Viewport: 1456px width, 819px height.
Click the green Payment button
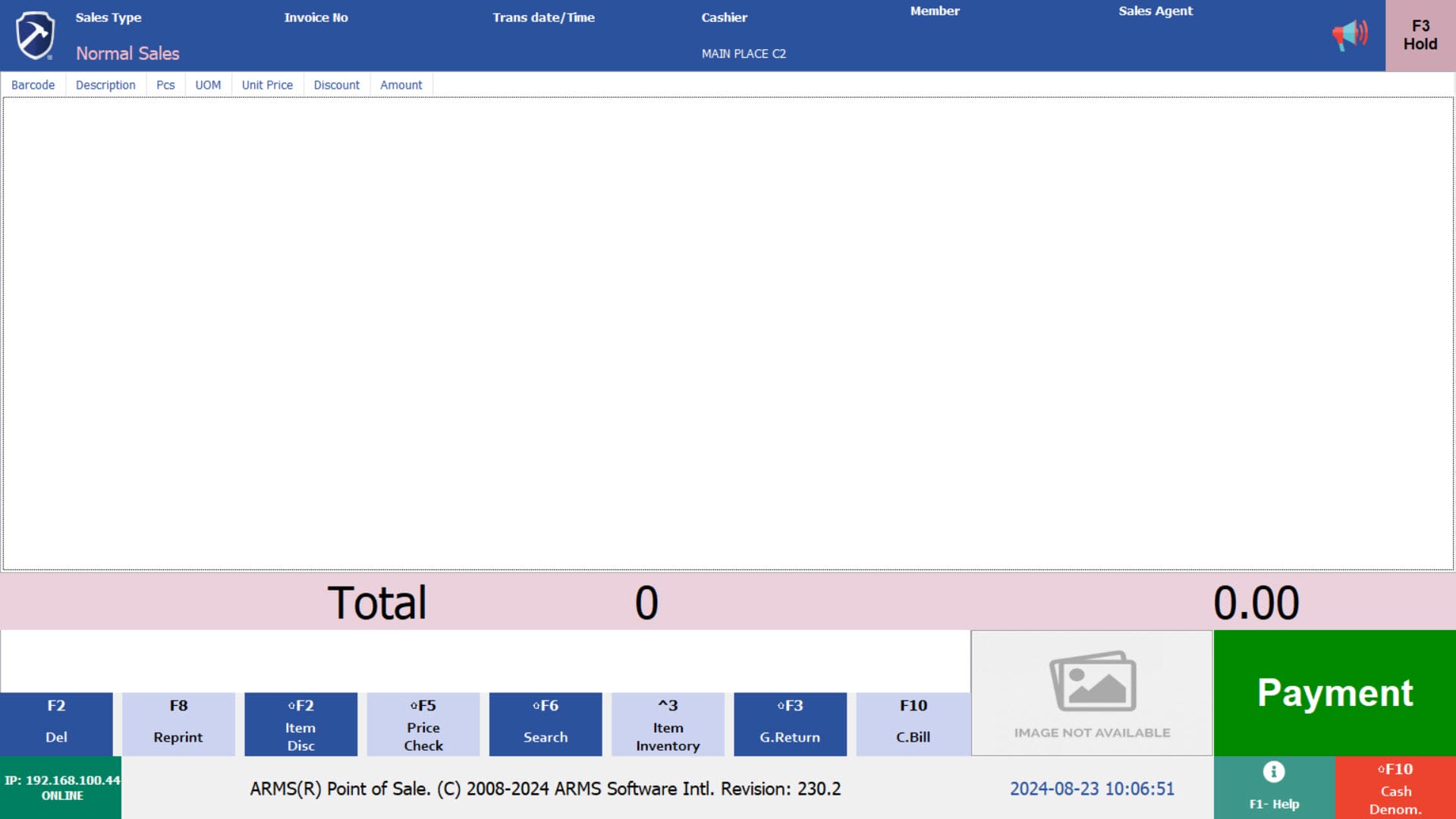point(1334,692)
